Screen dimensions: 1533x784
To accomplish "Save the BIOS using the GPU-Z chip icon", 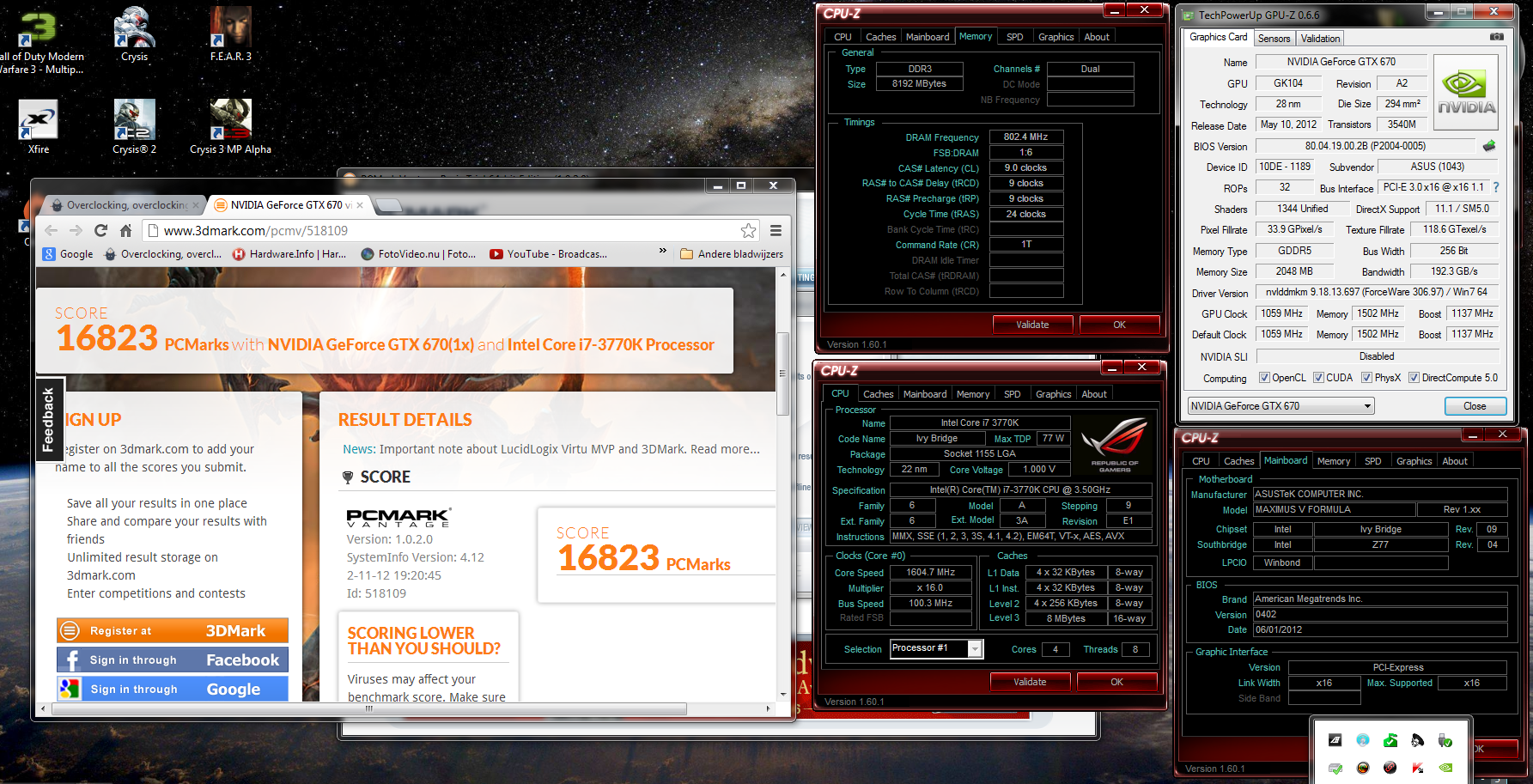I will (x=1489, y=146).
